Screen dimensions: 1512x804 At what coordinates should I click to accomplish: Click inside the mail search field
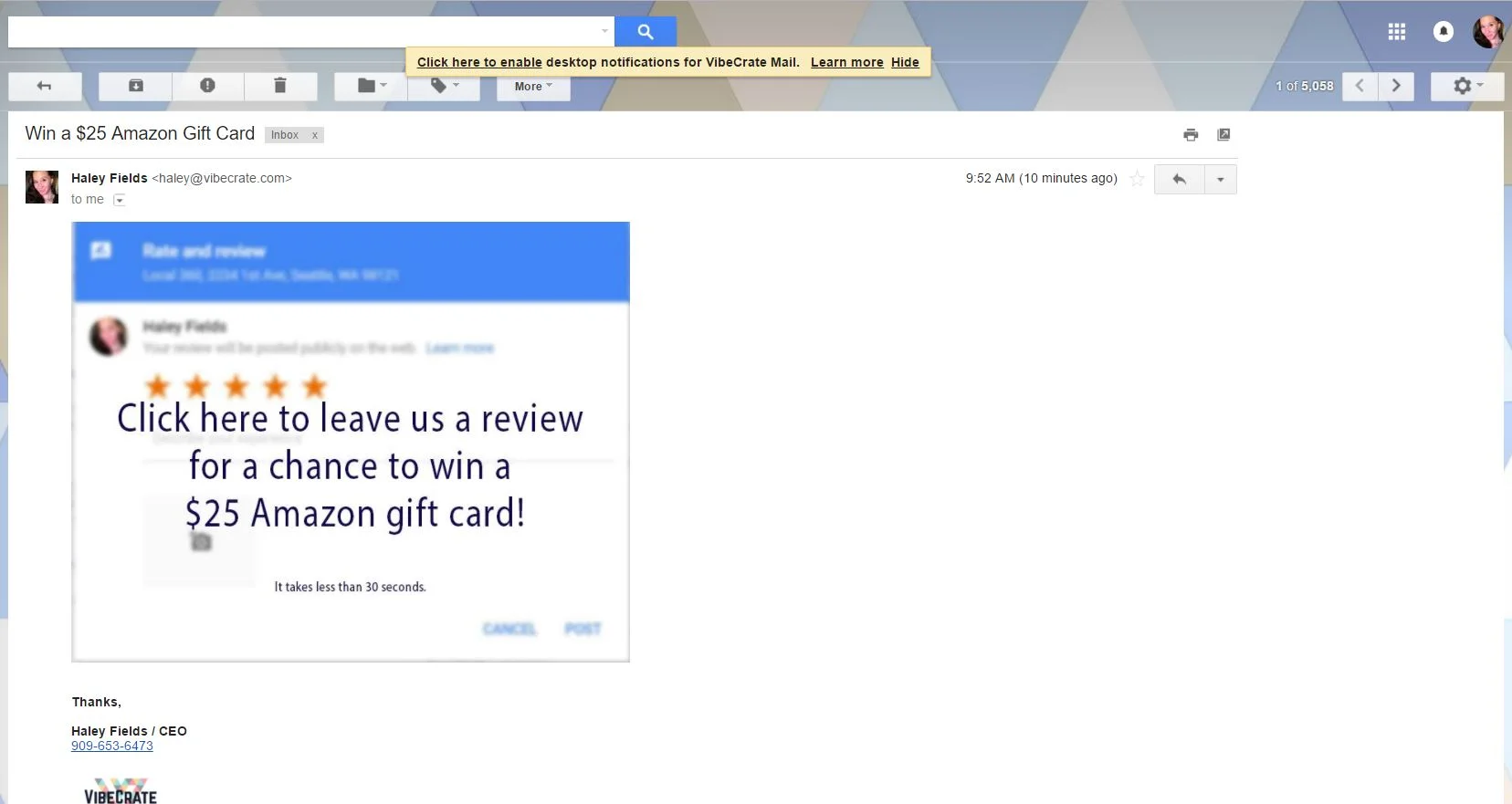(303, 32)
